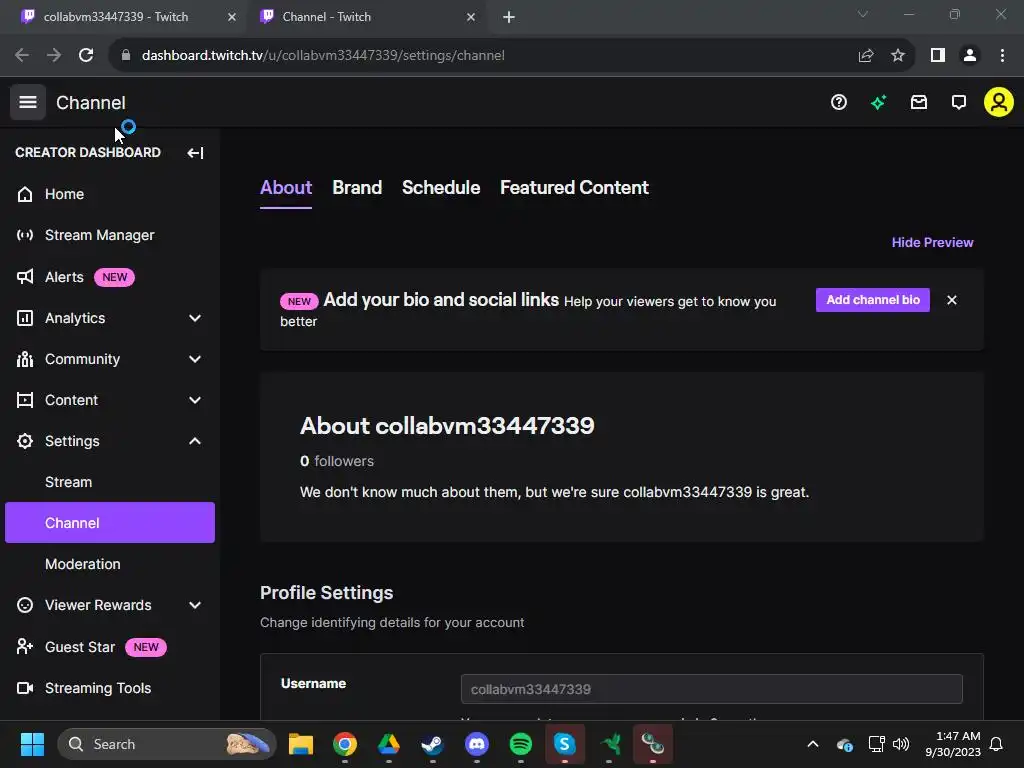The width and height of the screenshot is (1024, 768).
Task: Open Chrome tab search dropdown arrow
Action: tap(863, 14)
